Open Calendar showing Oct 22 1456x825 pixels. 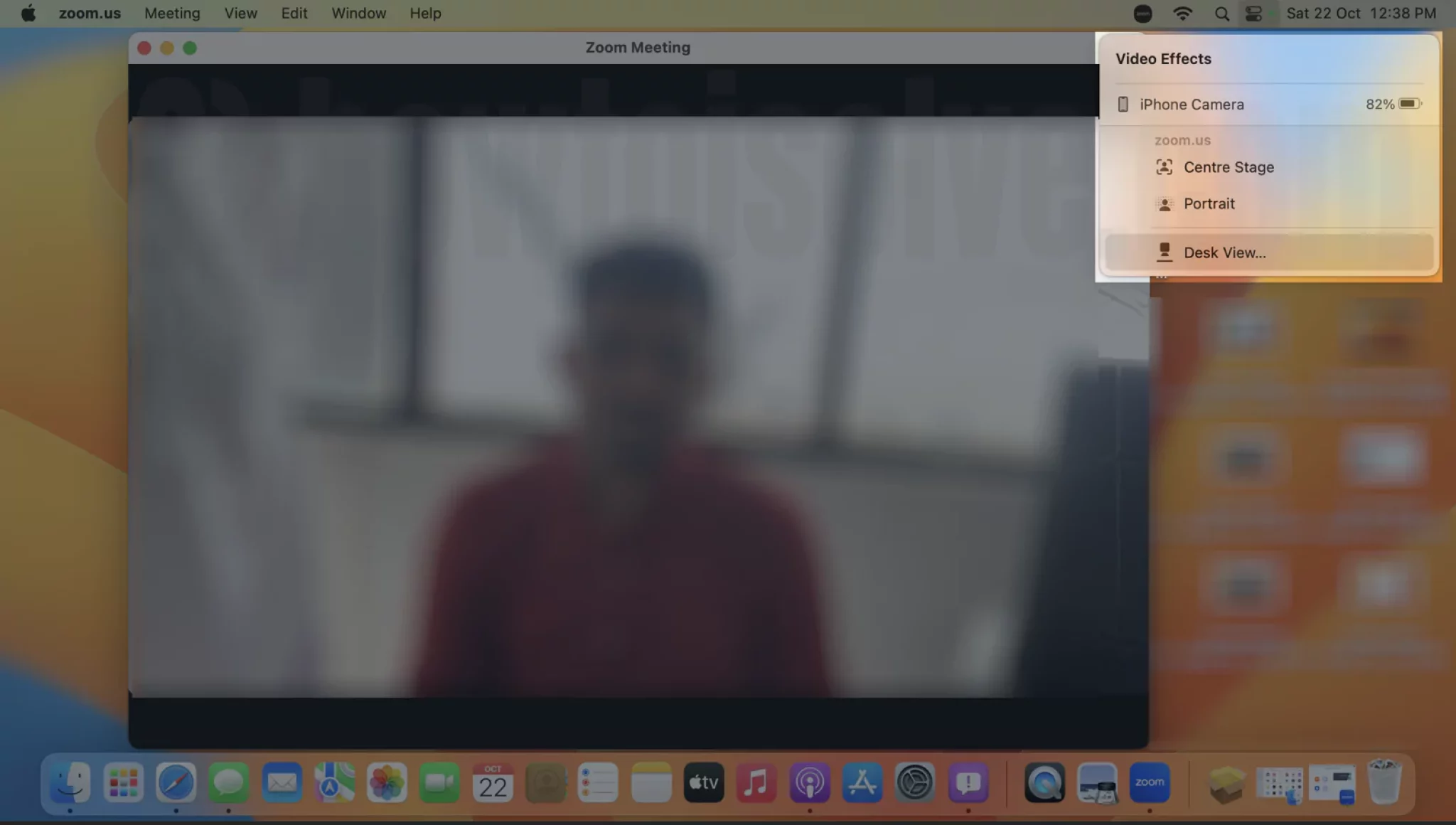(x=493, y=783)
